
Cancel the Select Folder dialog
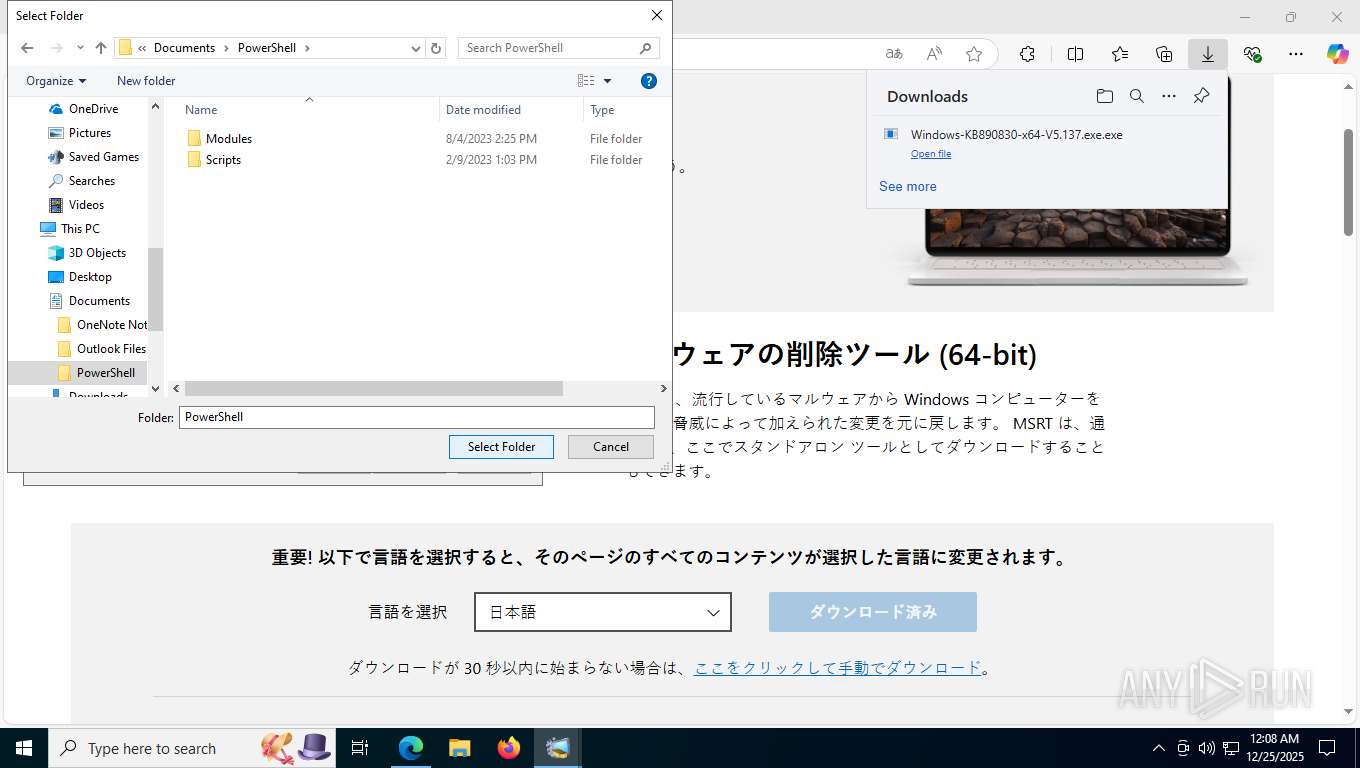pos(611,447)
